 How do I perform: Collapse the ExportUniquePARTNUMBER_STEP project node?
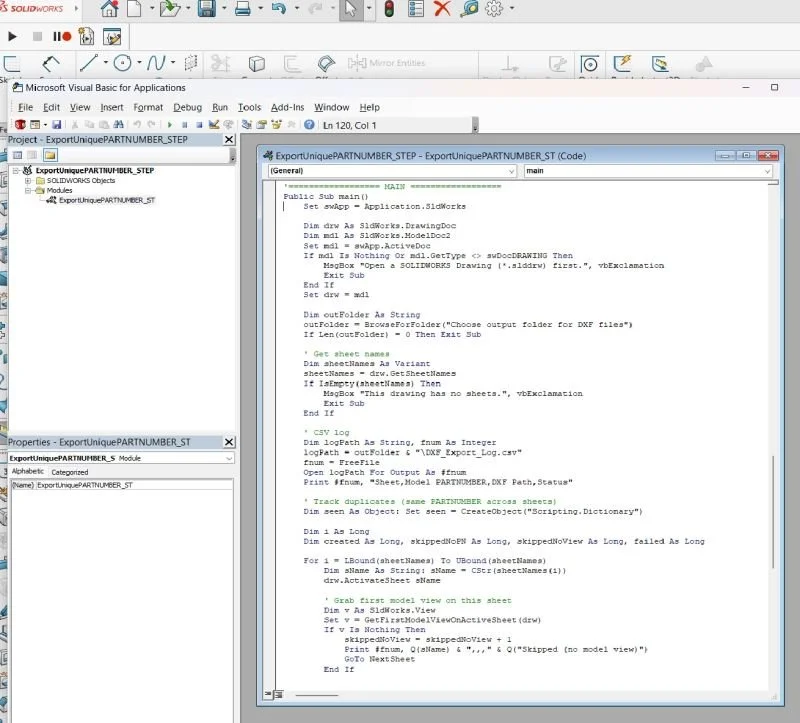(x=16, y=170)
